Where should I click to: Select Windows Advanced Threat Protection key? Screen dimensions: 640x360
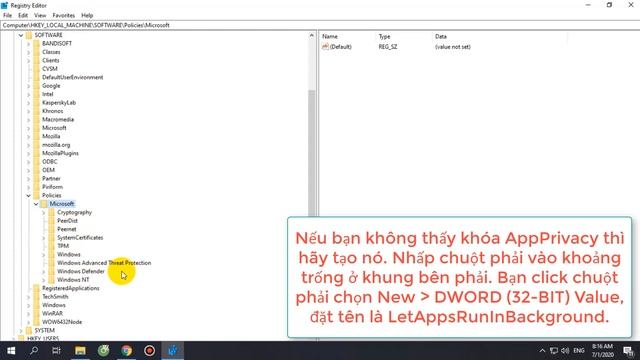point(104,263)
